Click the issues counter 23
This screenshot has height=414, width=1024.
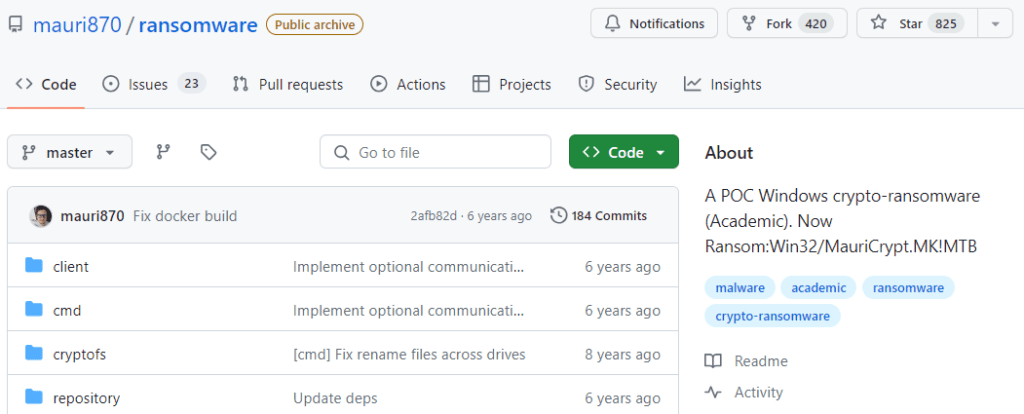192,84
